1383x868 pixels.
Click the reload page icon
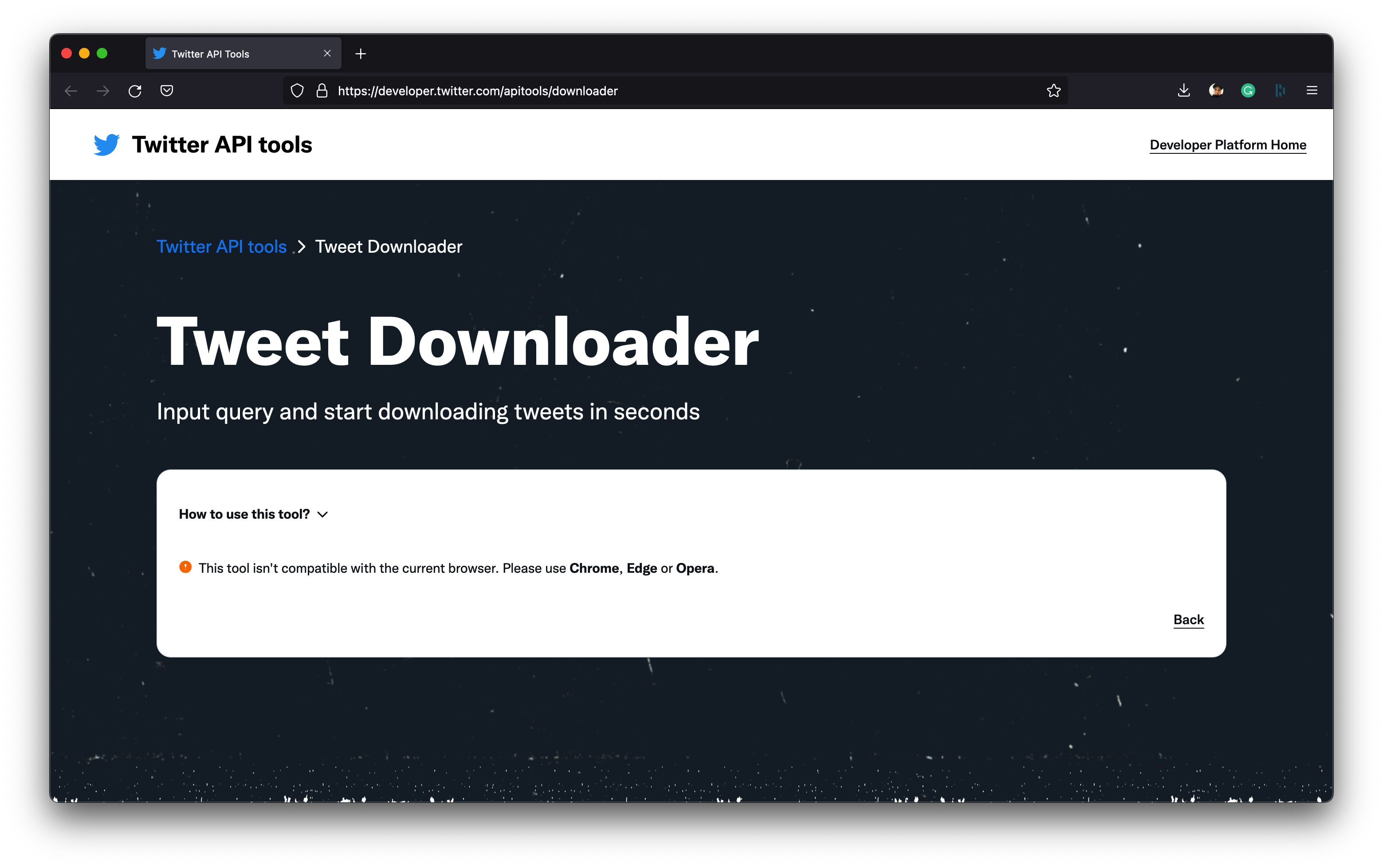[x=135, y=91]
